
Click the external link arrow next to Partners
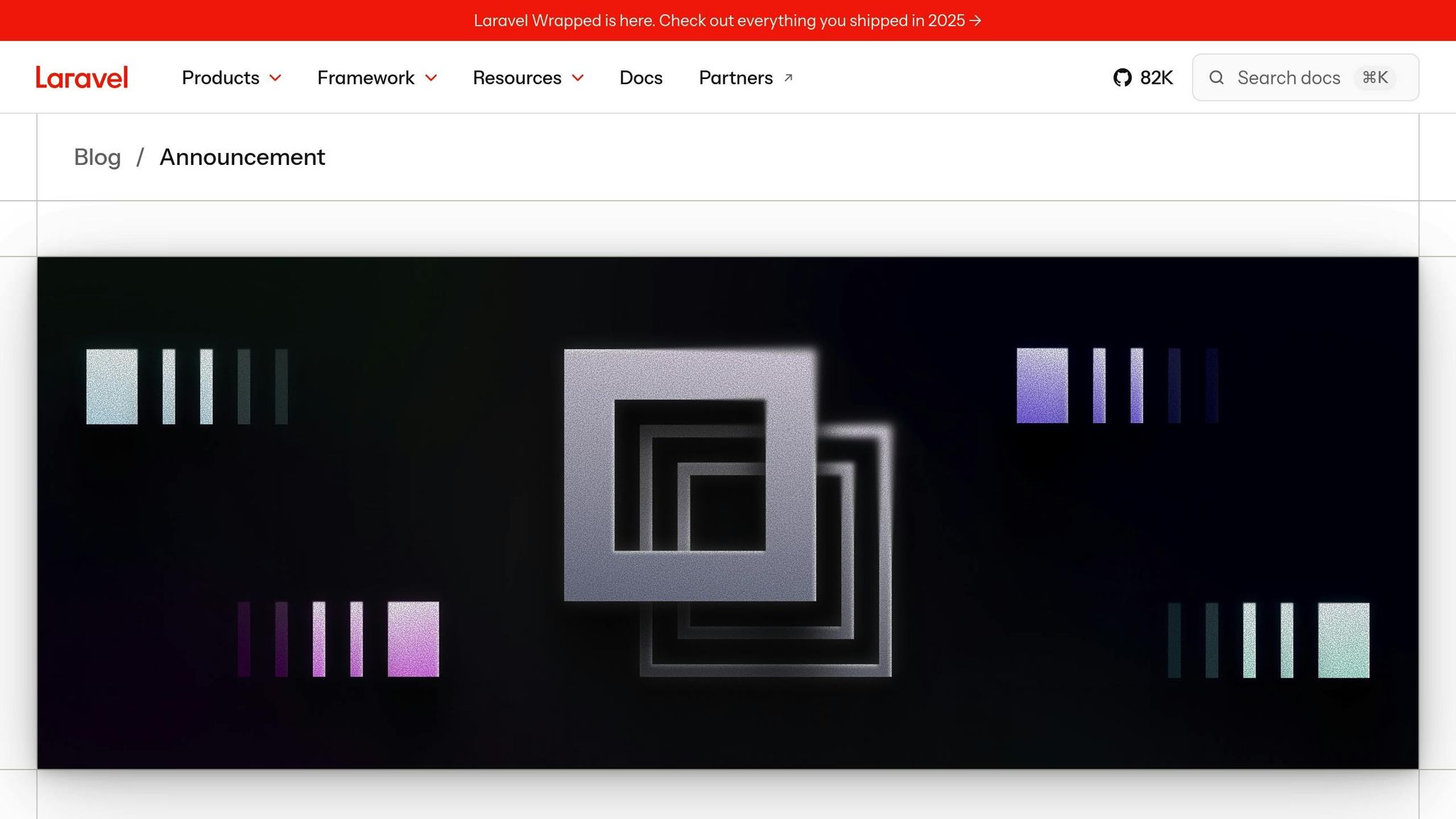coord(788,78)
